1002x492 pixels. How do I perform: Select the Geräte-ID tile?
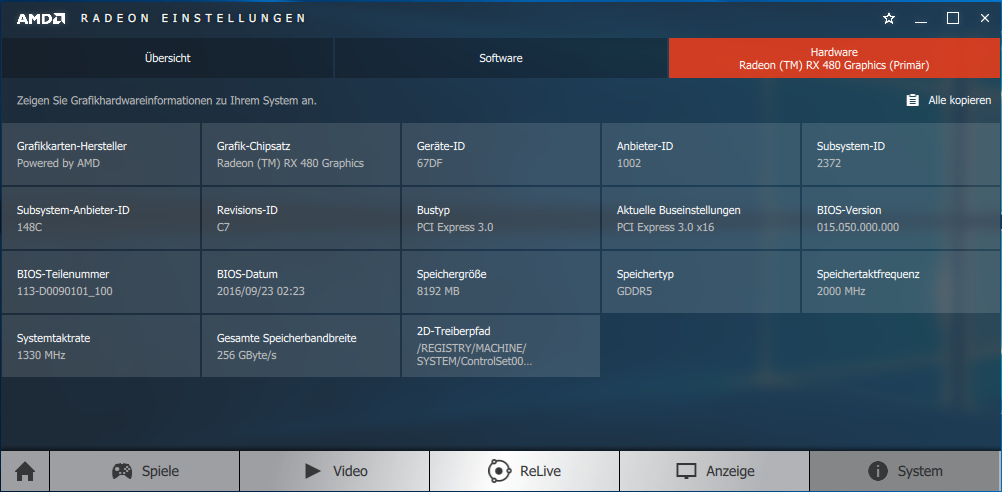click(501, 154)
